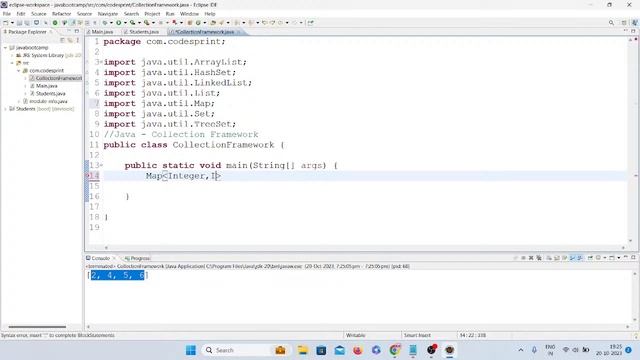640x360 pixels.
Task: Fold the import block on line 3
Action: pyautogui.click(x=101, y=62)
